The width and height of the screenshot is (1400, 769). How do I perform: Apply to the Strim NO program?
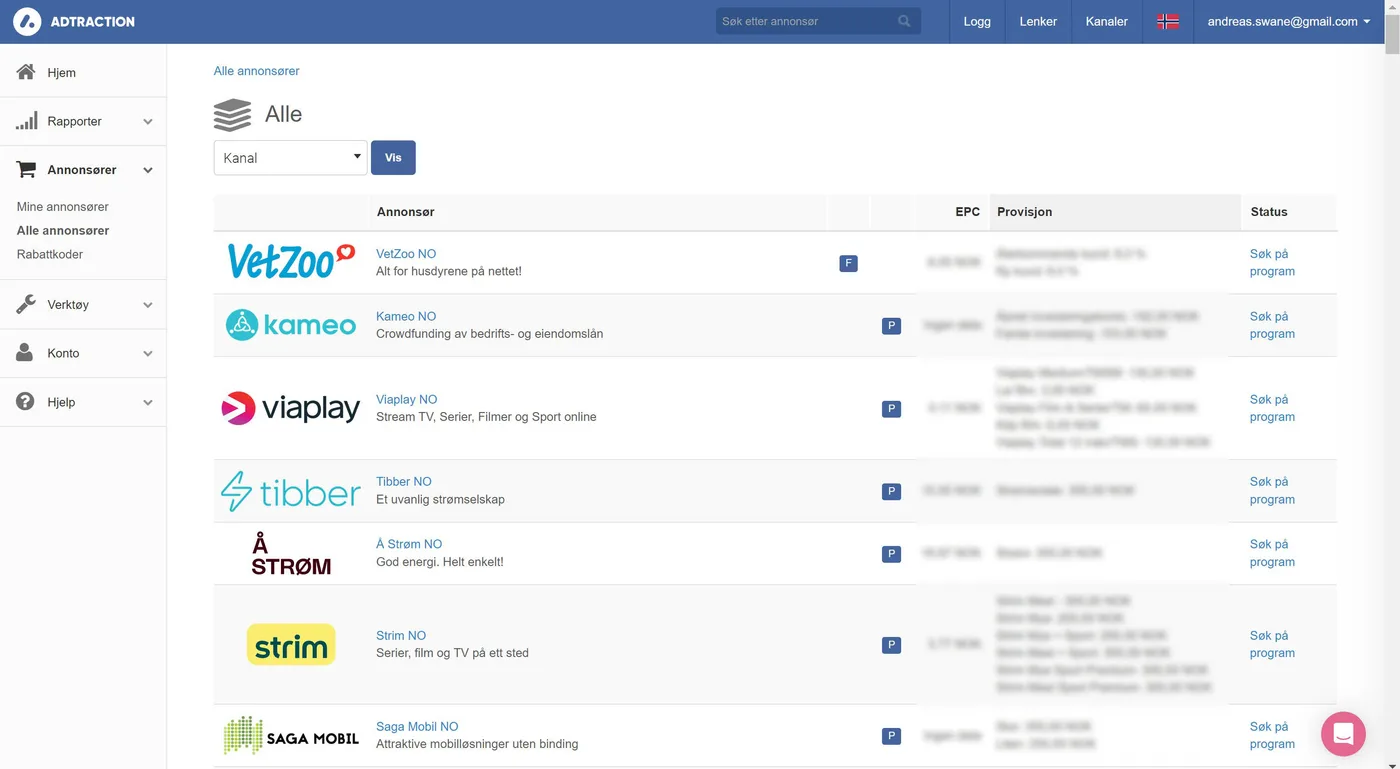click(x=1272, y=644)
